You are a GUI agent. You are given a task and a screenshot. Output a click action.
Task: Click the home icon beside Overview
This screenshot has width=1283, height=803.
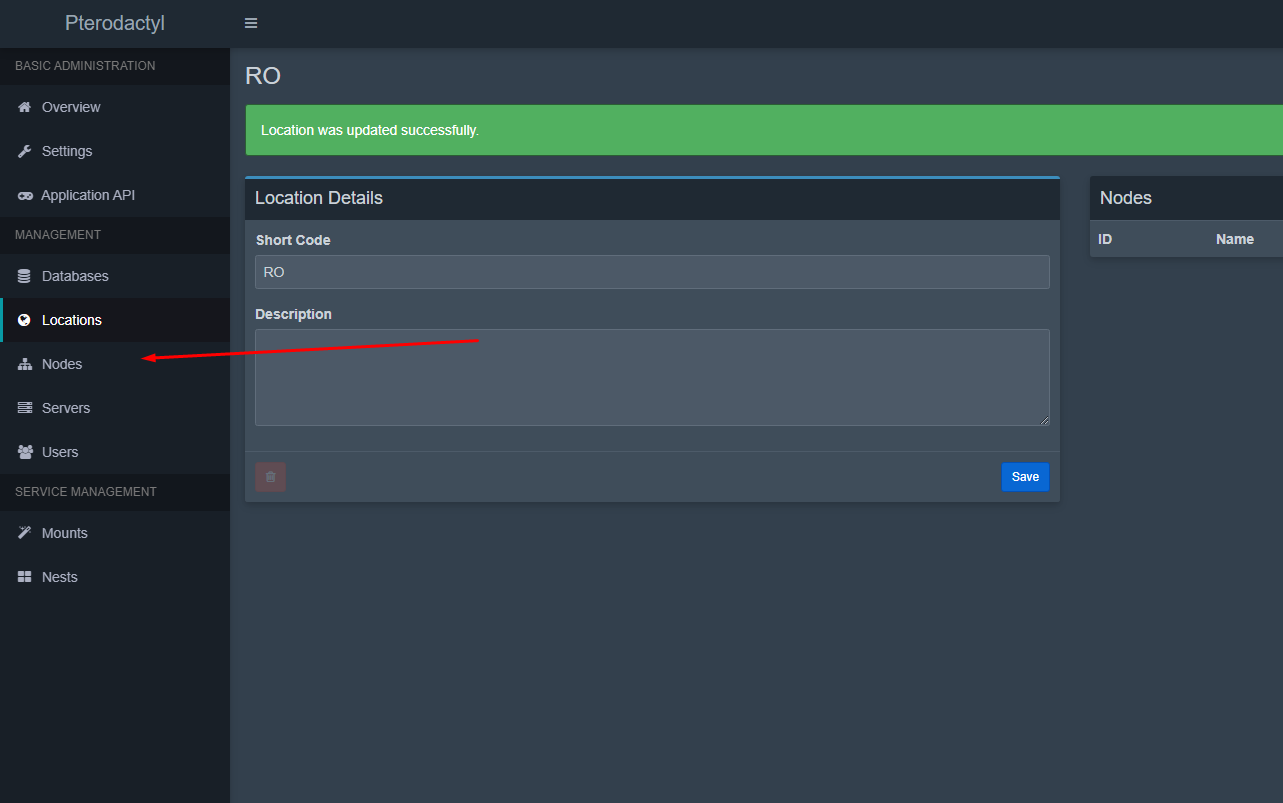click(x=25, y=107)
